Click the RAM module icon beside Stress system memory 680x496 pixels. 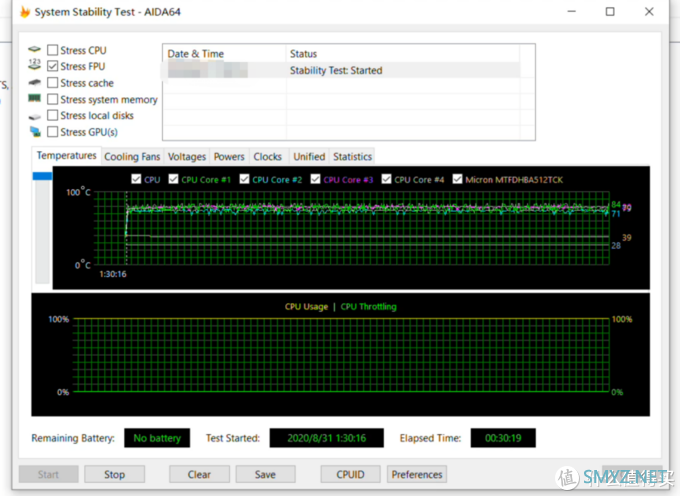(x=34, y=98)
